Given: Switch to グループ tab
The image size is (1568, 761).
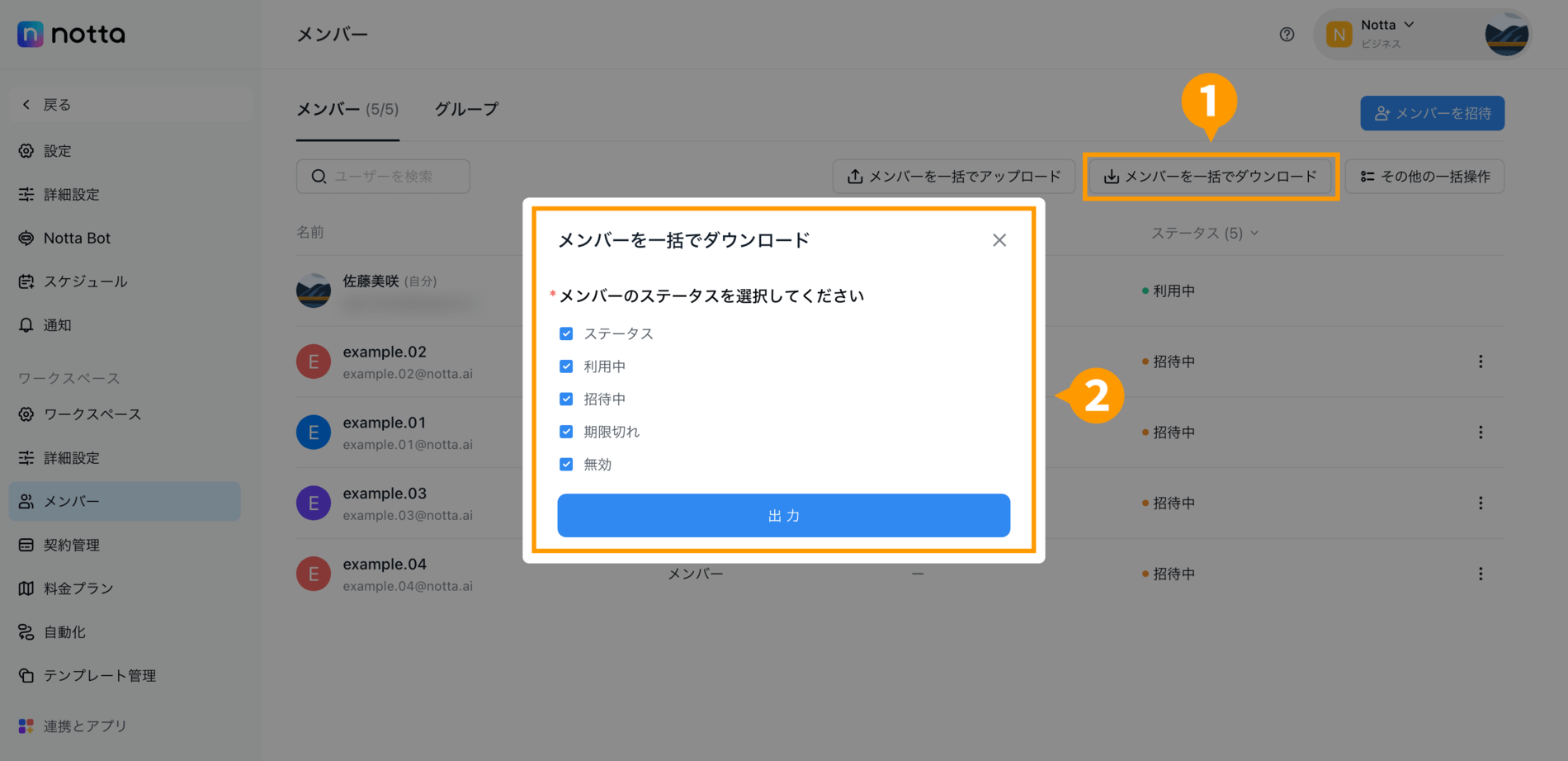Looking at the screenshot, I should point(466,109).
